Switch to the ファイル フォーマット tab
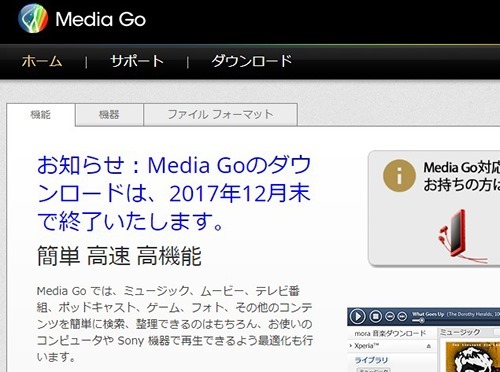Image resolution: width=500 pixels, height=372 pixels. [x=220, y=115]
